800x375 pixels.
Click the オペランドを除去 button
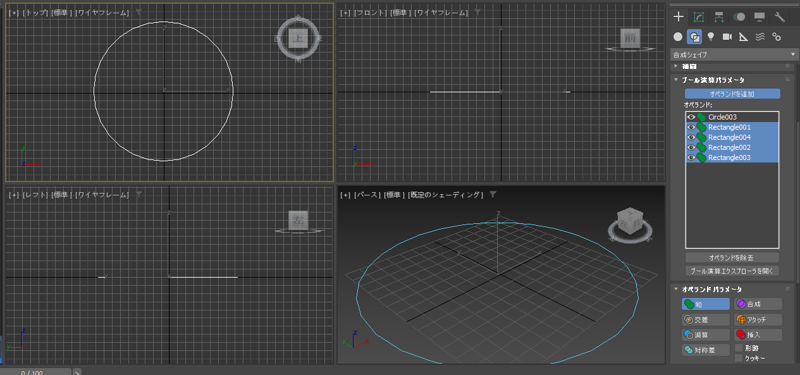pos(732,258)
